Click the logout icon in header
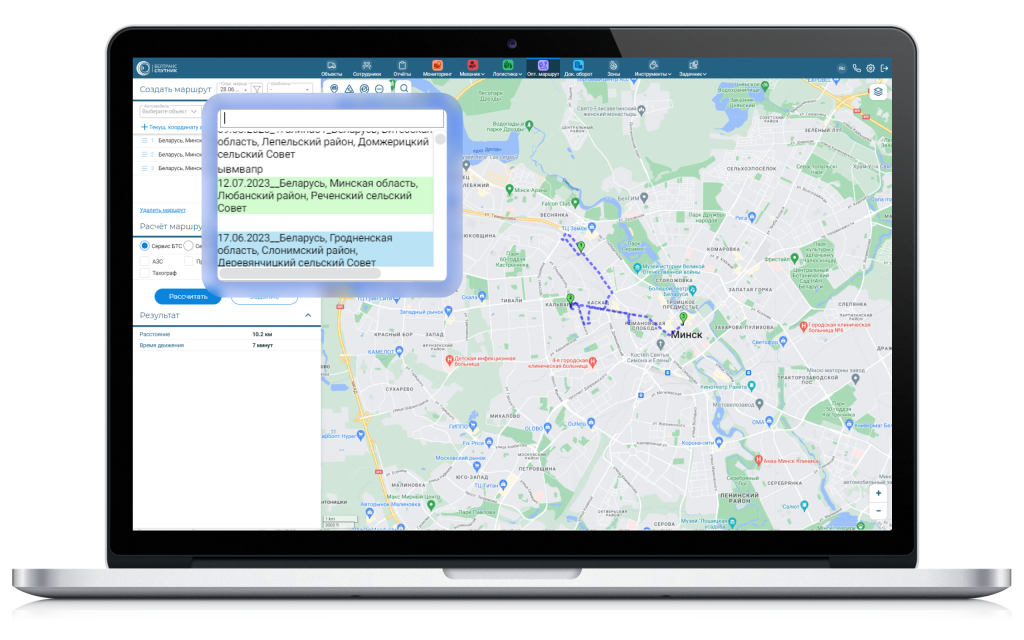Image resolution: width=1024 pixels, height=640 pixels. [884, 68]
